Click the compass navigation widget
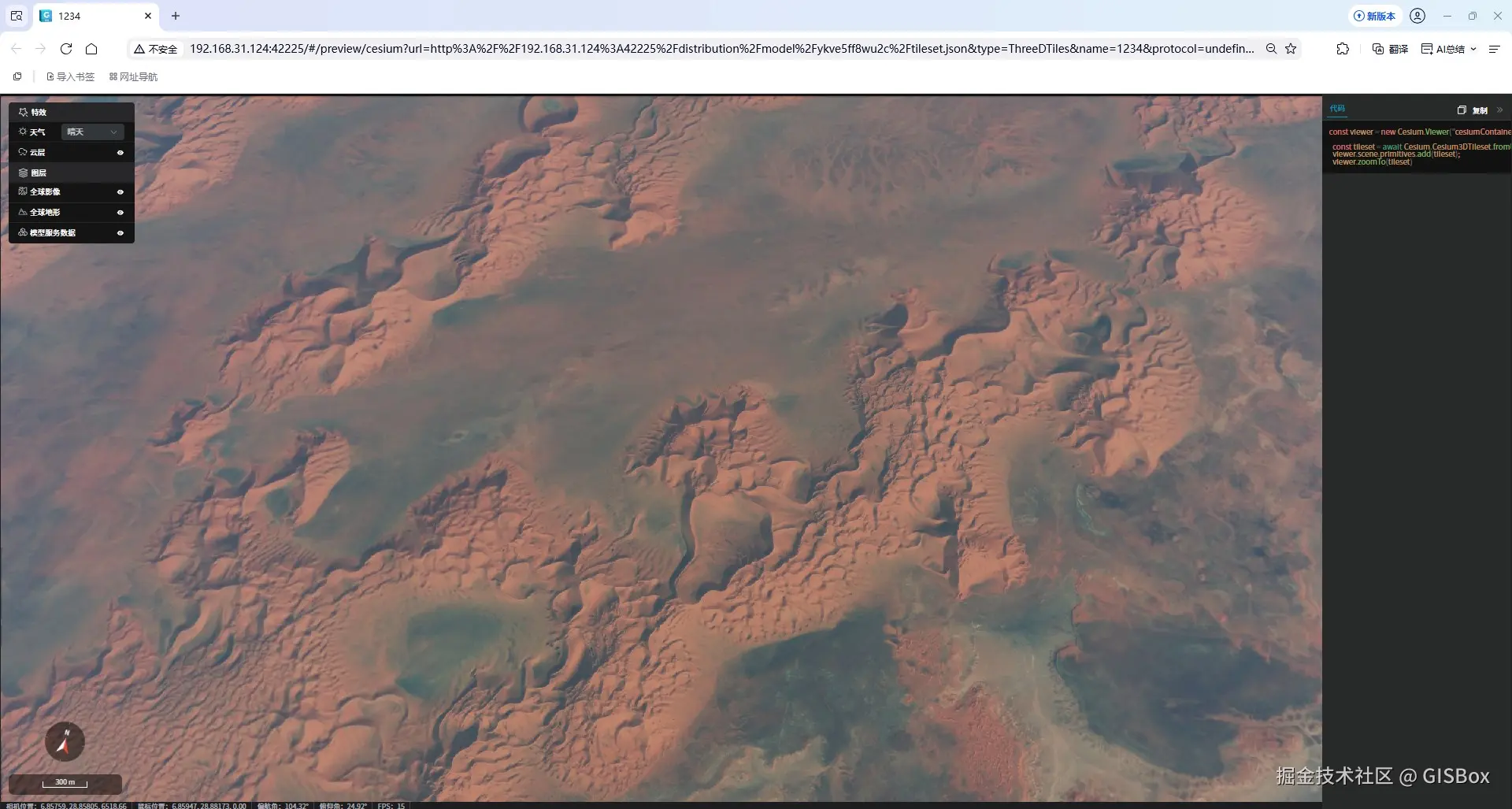 tap(65, 741)
